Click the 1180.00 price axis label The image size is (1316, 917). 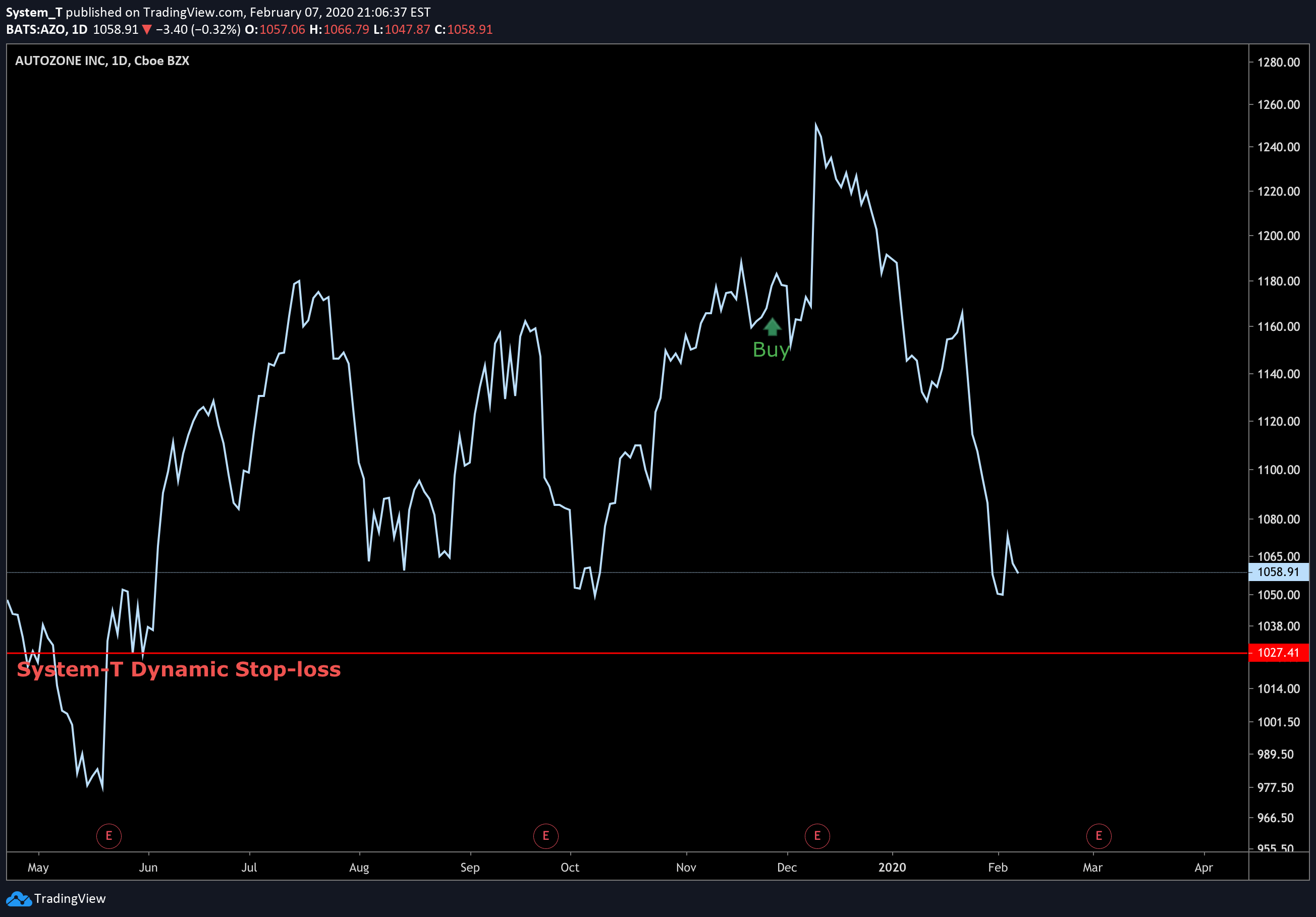(1279, 281)
